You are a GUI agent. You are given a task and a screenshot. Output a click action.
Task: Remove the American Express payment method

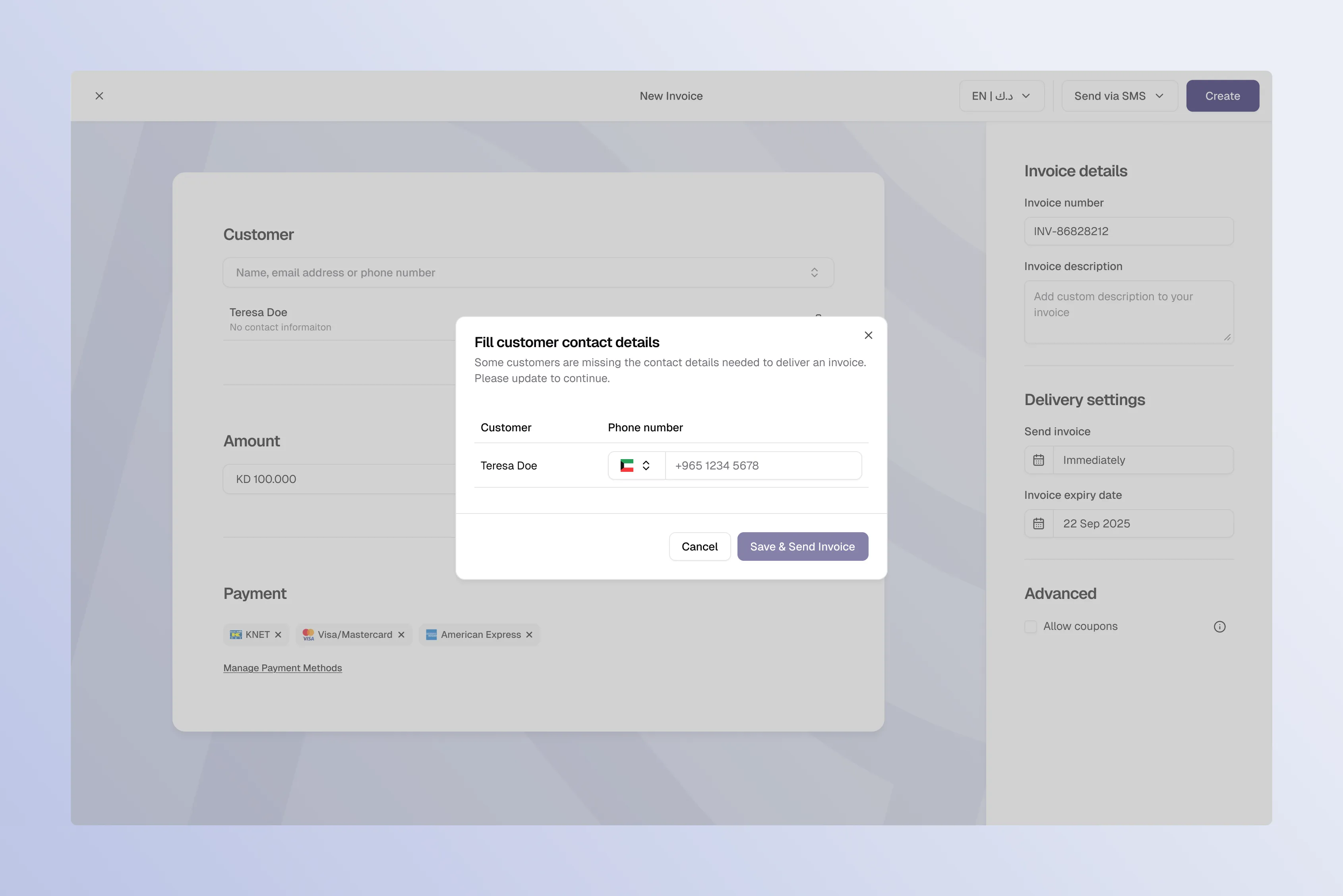pyautogui.click(x=529, y=635)
